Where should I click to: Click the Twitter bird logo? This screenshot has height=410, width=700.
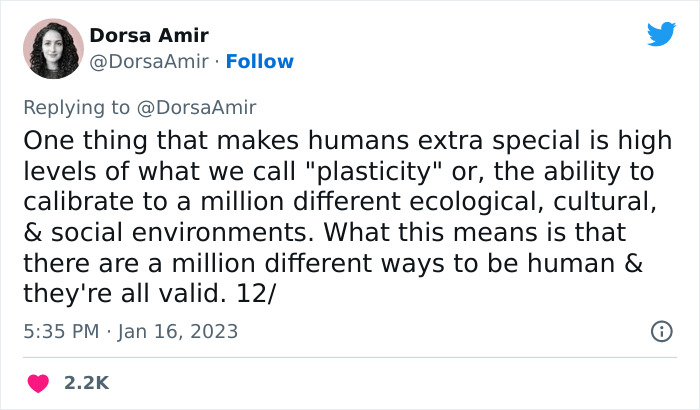pyautogui.click(x=661, y=34)
